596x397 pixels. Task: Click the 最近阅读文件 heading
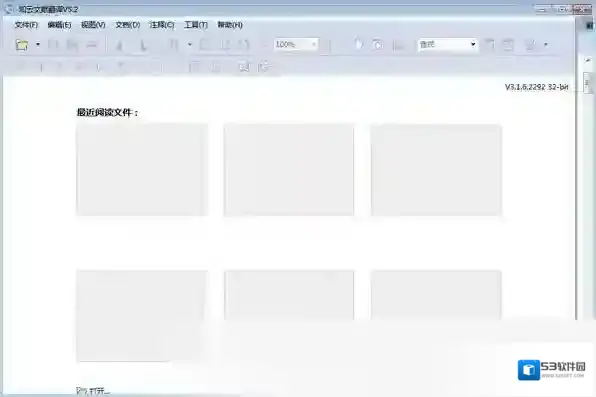tap(108, 112)
